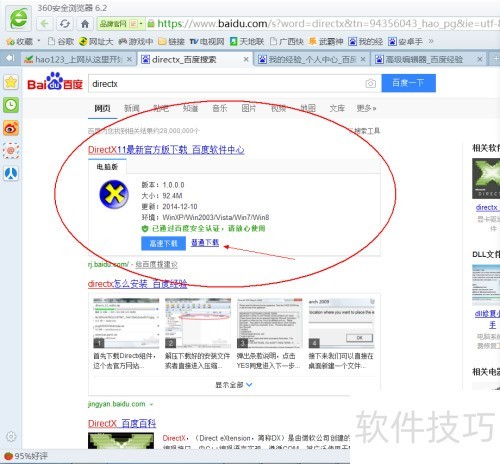Go to the browser home page icon

pyautogui.click(x=85, y=24)
